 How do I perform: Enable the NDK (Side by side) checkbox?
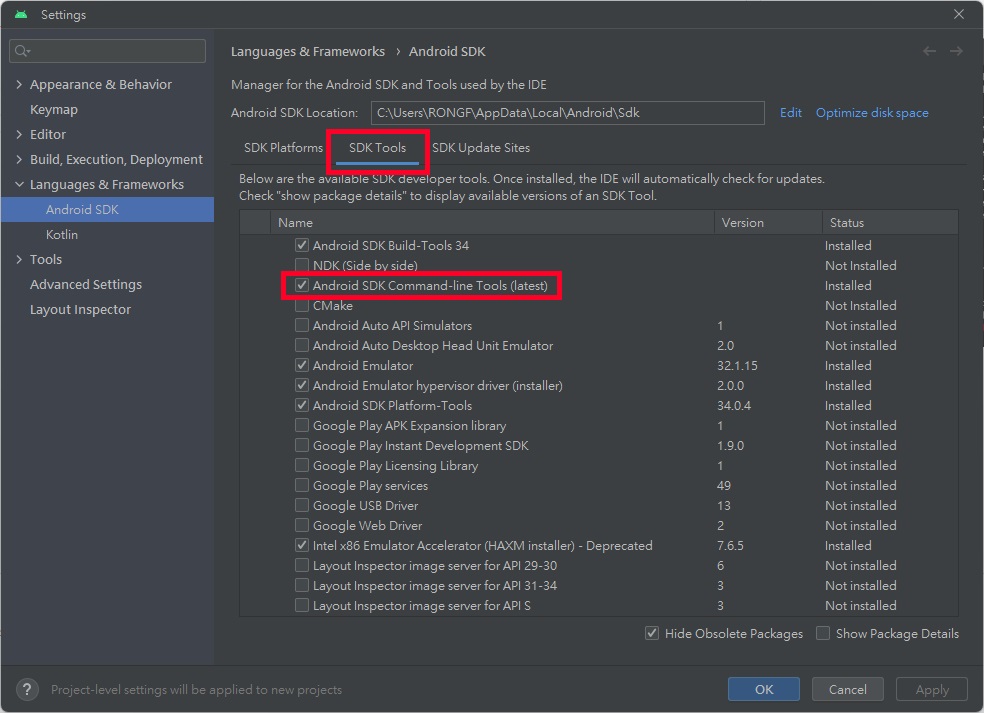(x=302, y=265)
